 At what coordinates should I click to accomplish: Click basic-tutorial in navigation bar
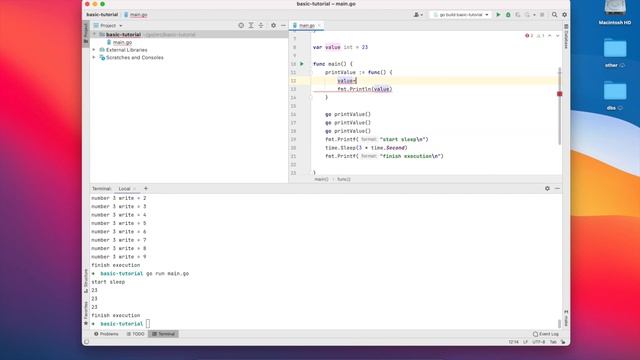[102, 15]
